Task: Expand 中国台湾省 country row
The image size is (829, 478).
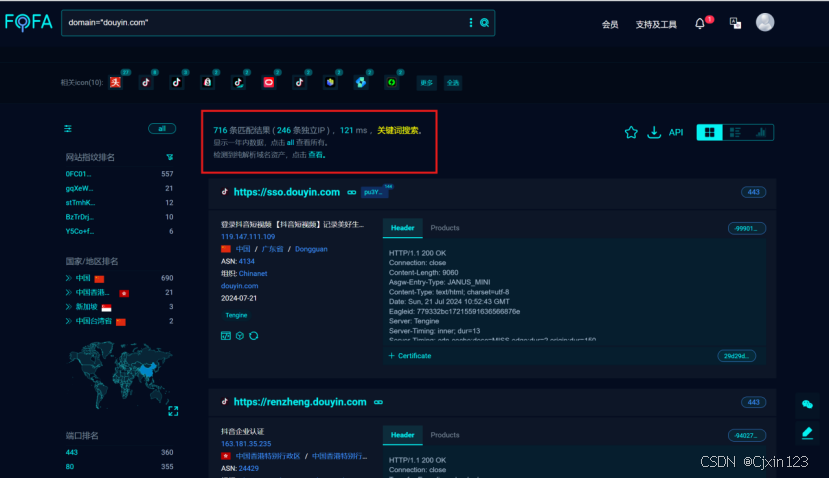Action: pyautogui.click(x=68, y=321)
